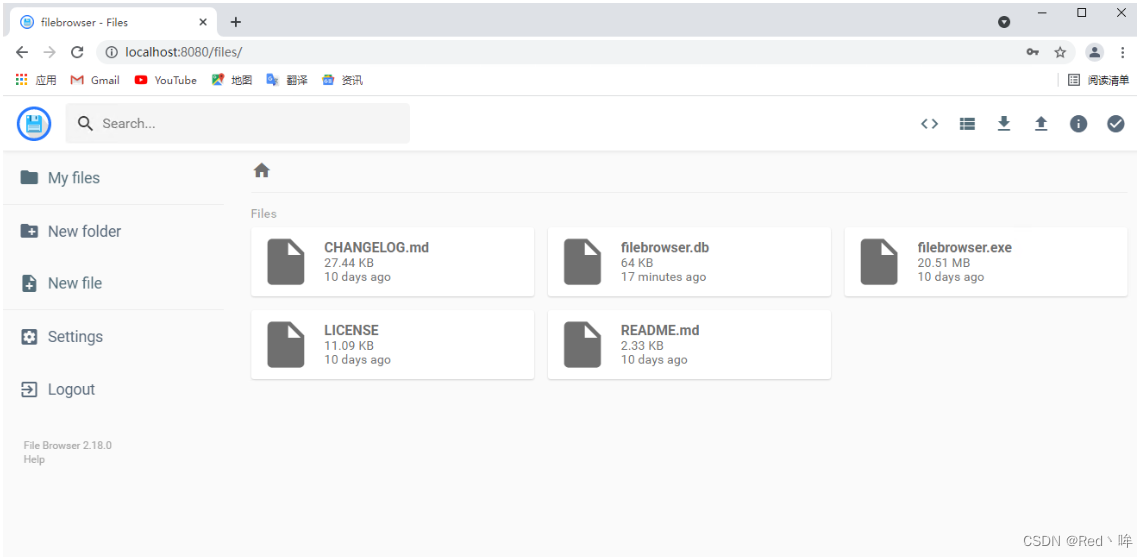Open the file info icon

[x=1078, y=124]
